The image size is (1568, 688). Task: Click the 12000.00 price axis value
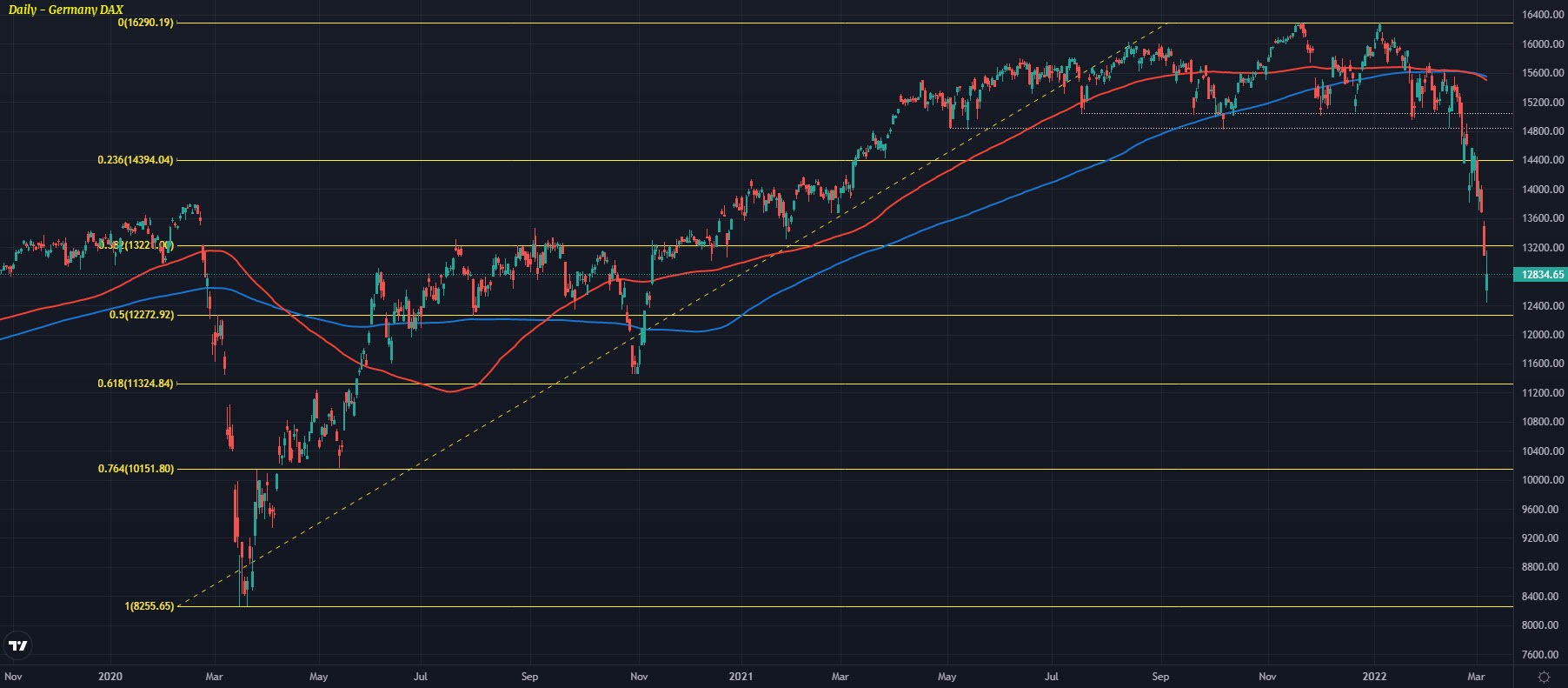pos(1543,335)
